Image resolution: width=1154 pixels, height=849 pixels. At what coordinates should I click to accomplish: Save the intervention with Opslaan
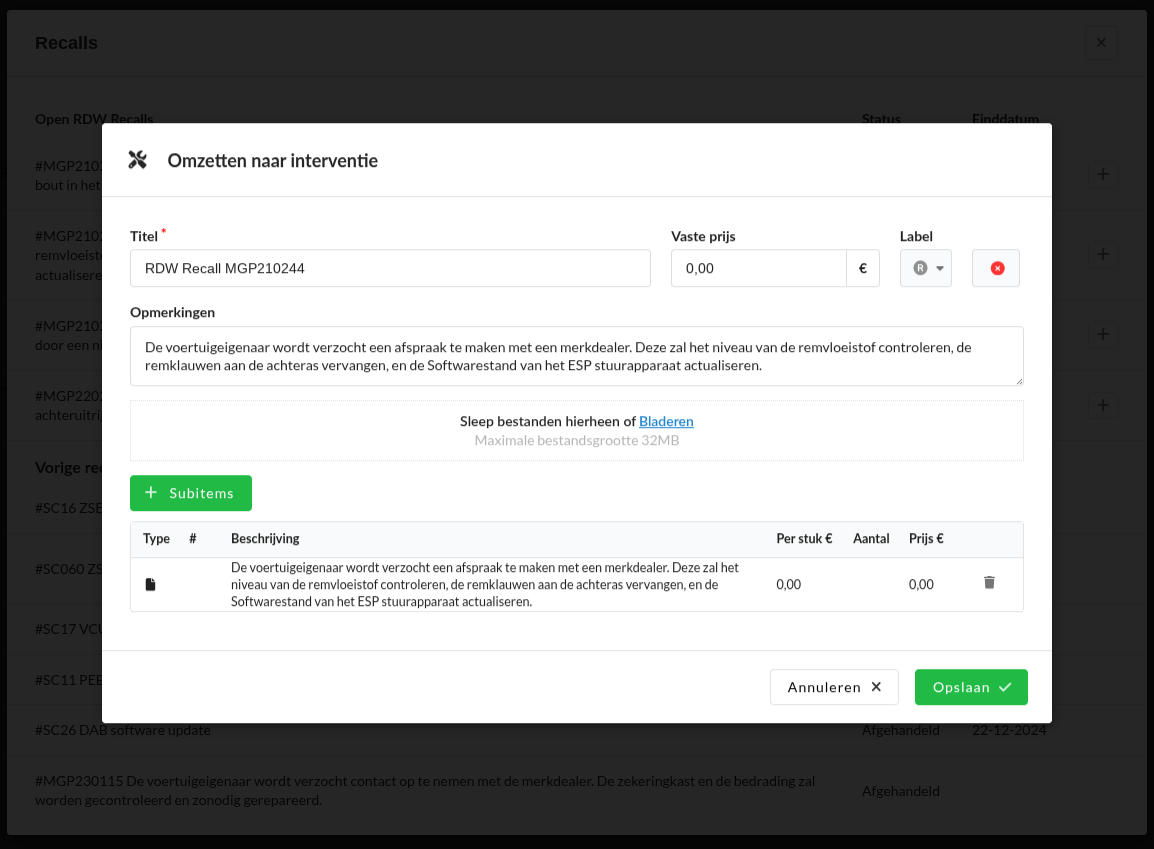[971, 687]
